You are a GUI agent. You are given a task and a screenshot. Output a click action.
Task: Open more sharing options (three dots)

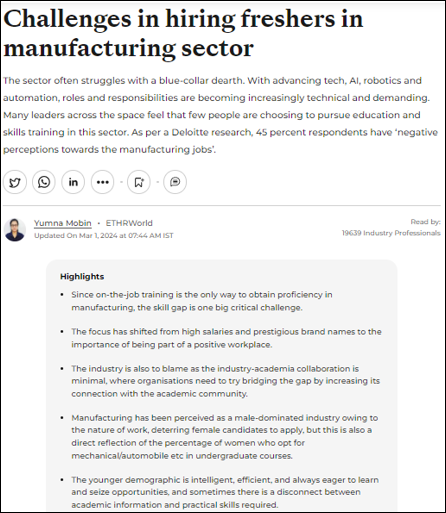point(102,182)
